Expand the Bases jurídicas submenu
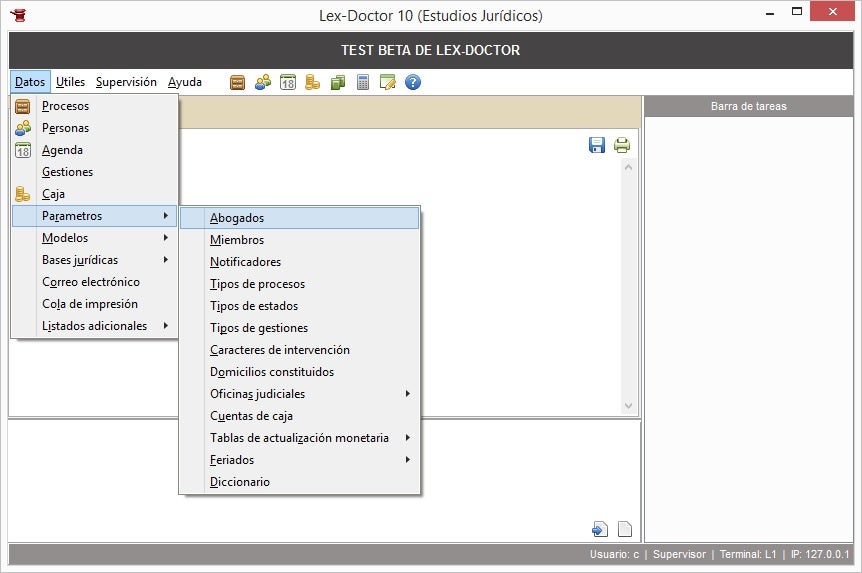862x573 pixels. click(x=95, y=260)
